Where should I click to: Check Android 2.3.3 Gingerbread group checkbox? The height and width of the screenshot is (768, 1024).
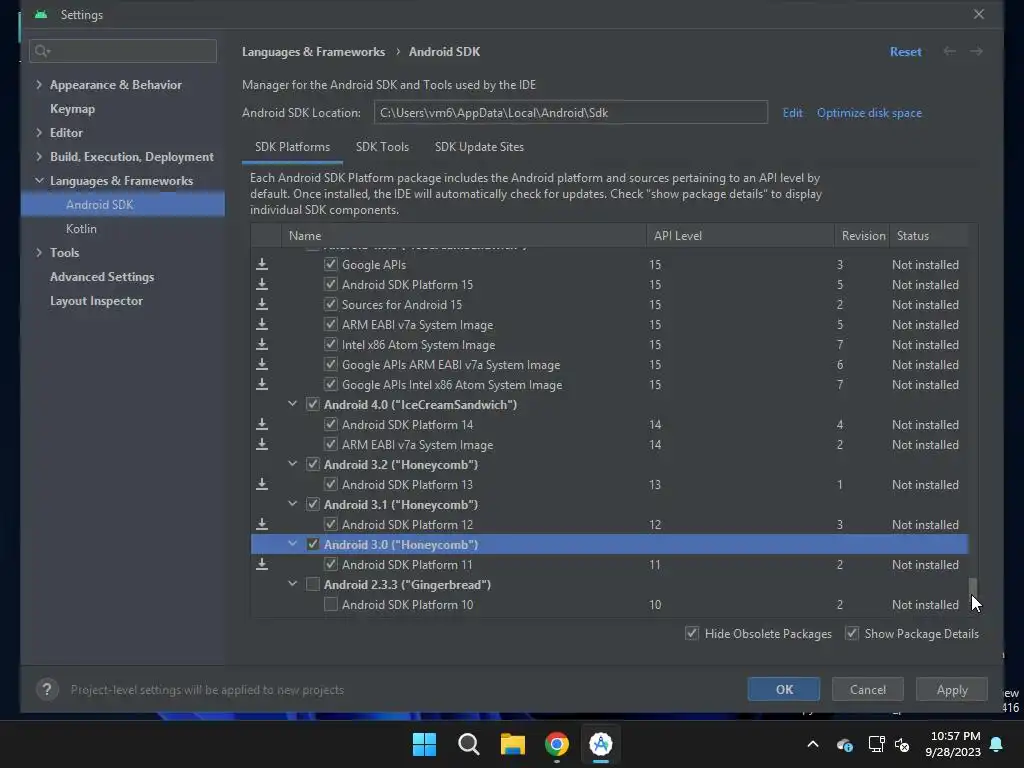pos(313,584)
